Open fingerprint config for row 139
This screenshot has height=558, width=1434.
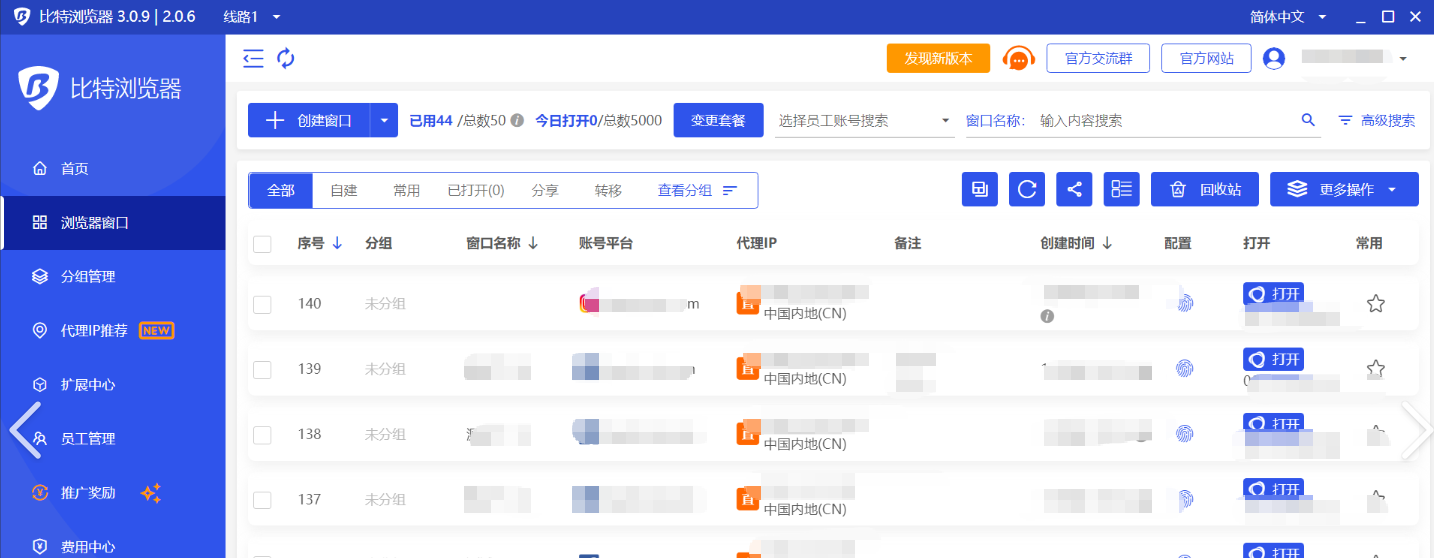1185,369
